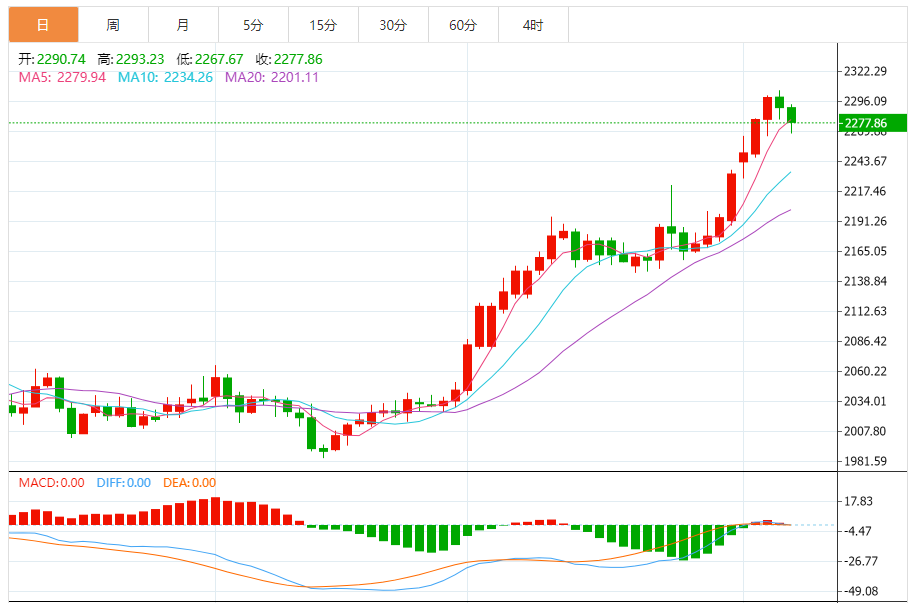Click the 2322.29 price axis label

(866, 71)
